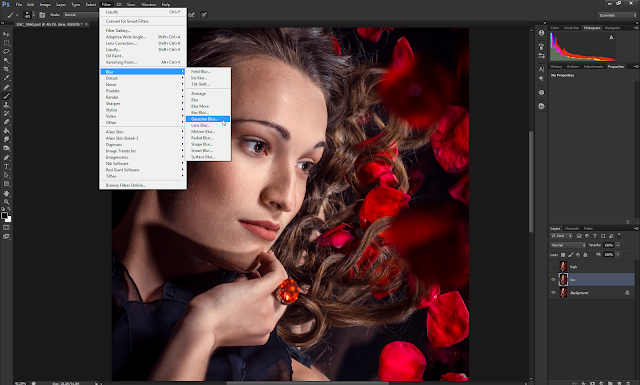
Task: Open the Fill slider dropdown arrow
Action: point(618,254)
